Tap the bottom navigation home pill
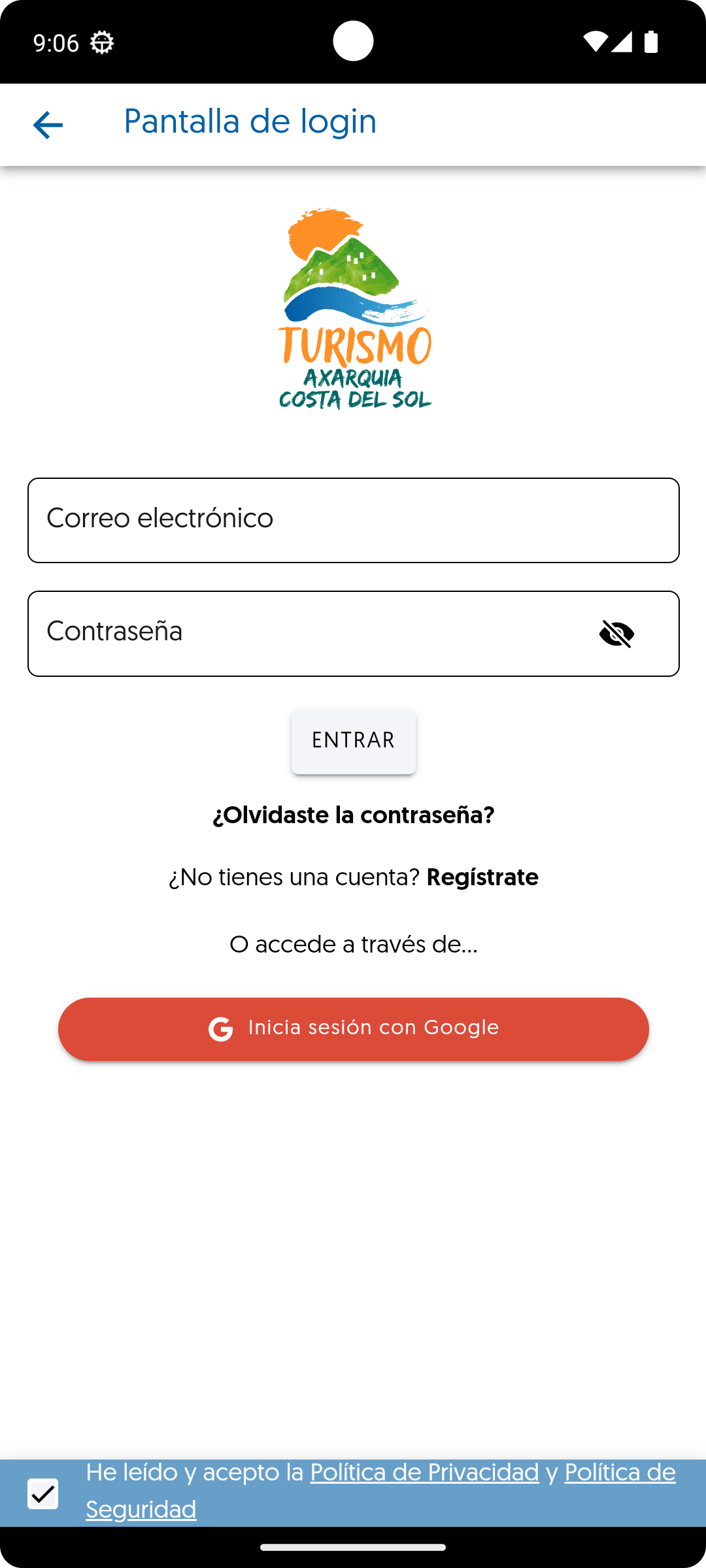 click(x=353, y=1547)
